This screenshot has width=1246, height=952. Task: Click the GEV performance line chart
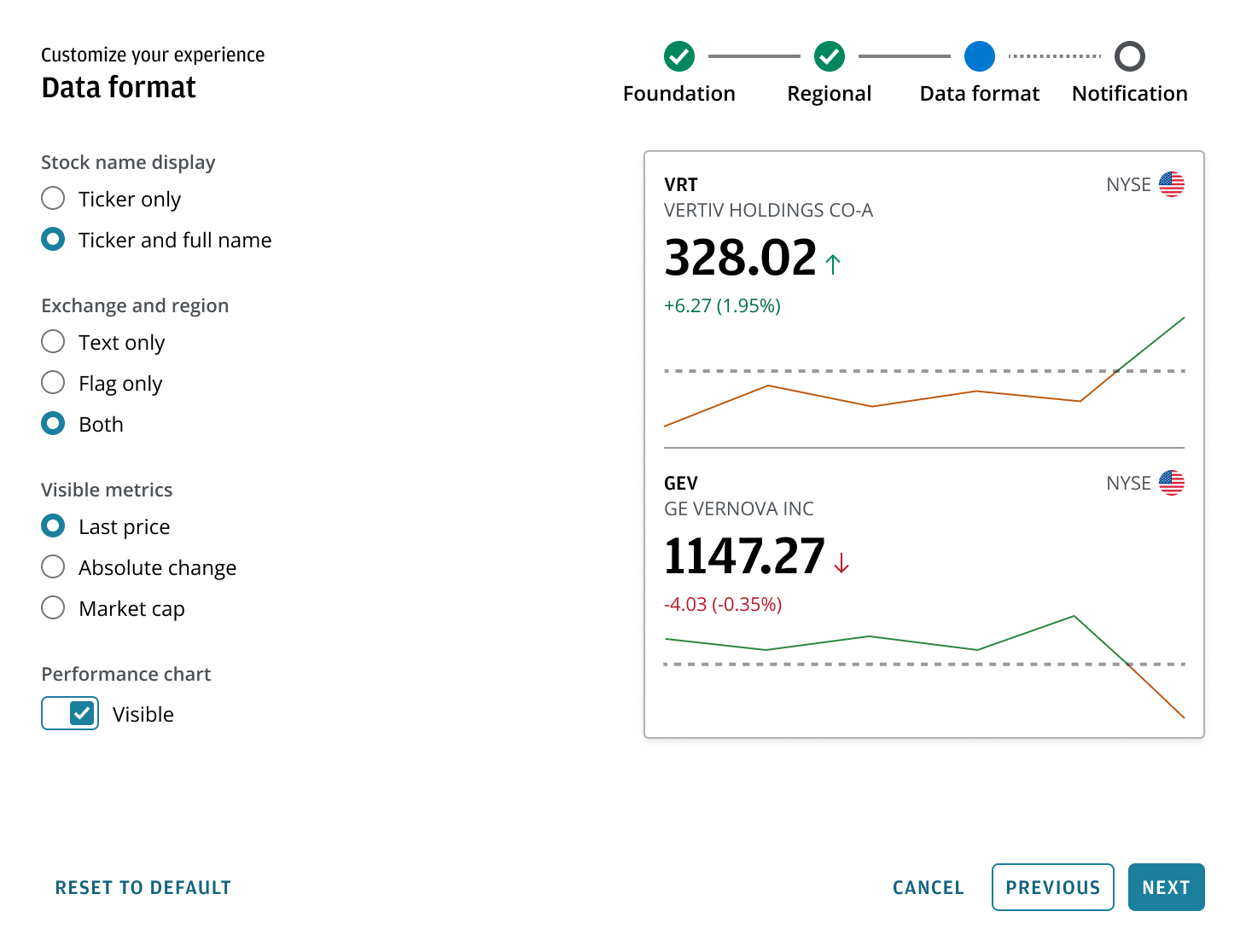pos(924,666)
